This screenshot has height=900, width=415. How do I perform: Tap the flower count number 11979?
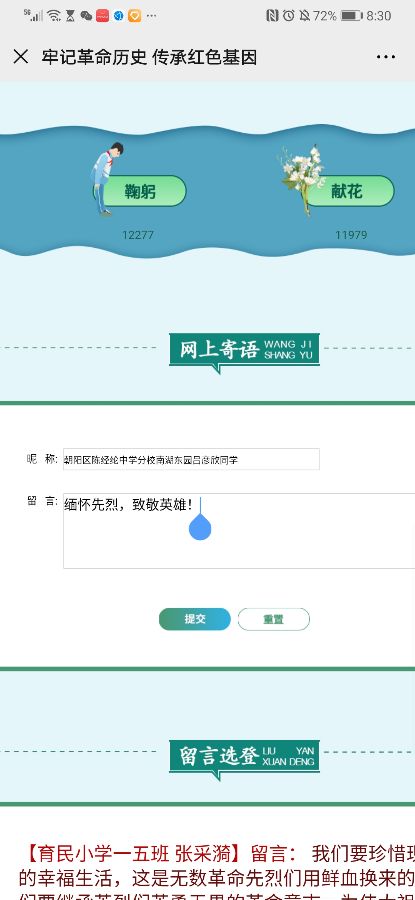(351, 235)
